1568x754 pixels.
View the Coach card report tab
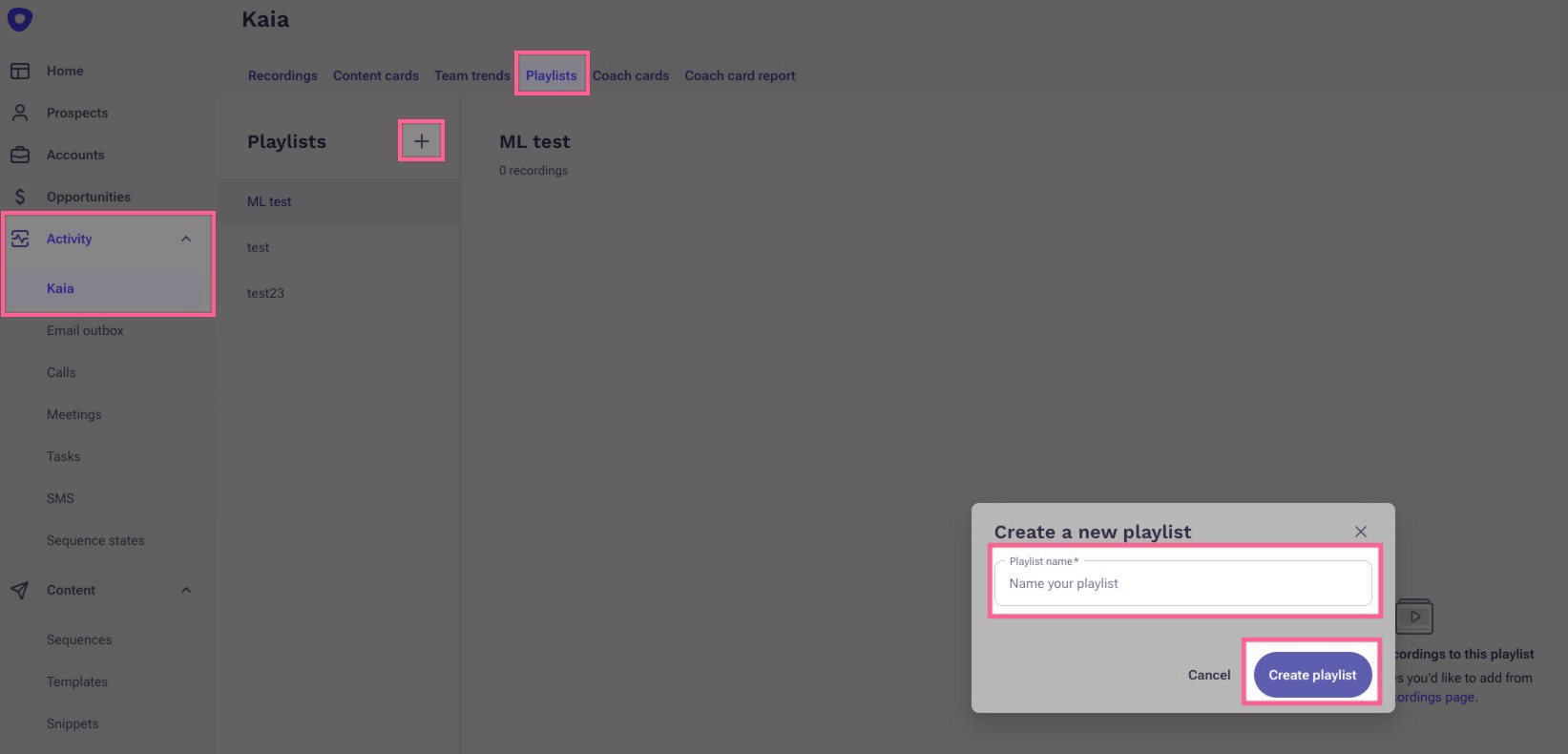coord(740,75)
